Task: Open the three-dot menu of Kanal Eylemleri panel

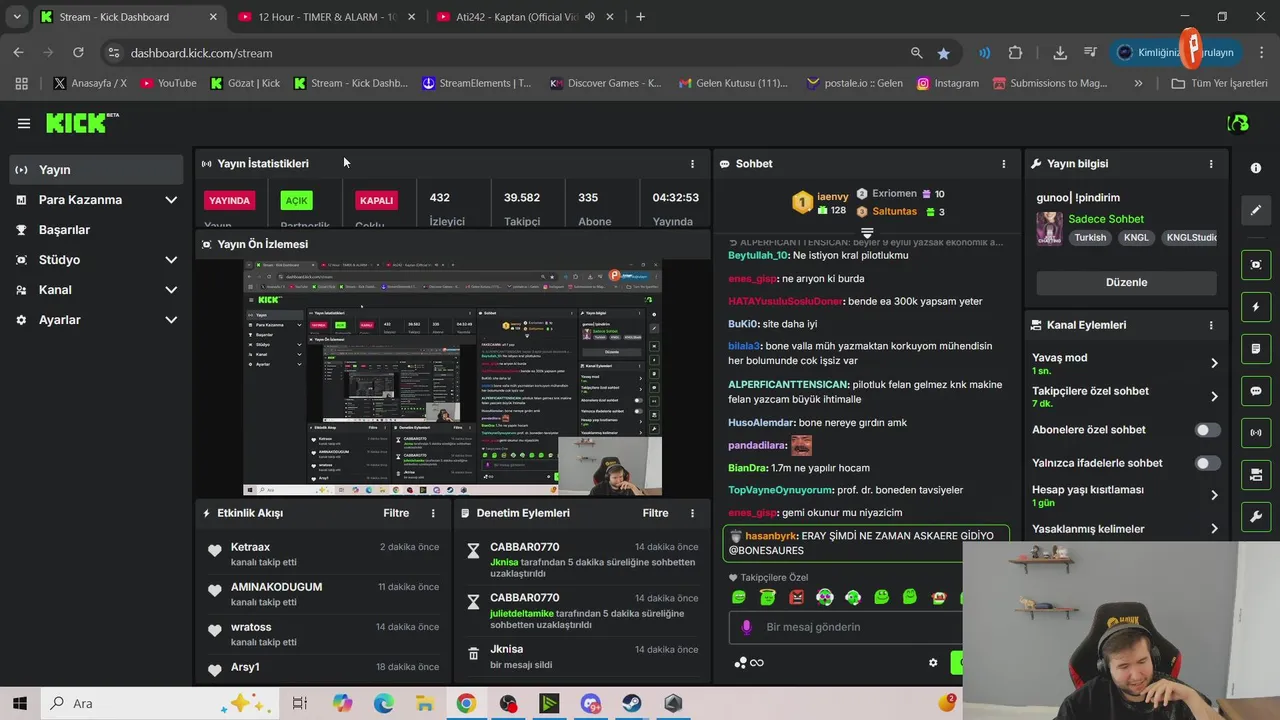Action: click(x=1211, y=325)
